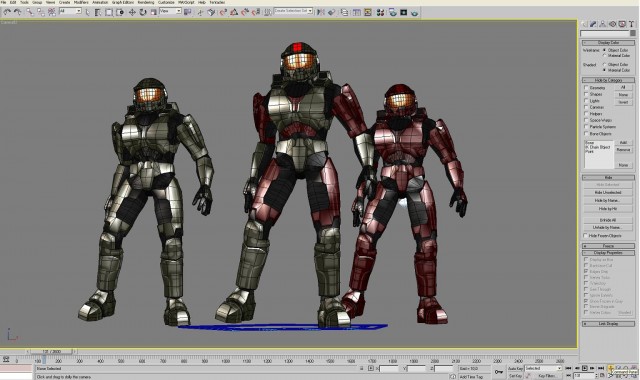The width and height of the screenshot is (640, 380).
Task: Click the Align tool icon
Action: point(331,12)
